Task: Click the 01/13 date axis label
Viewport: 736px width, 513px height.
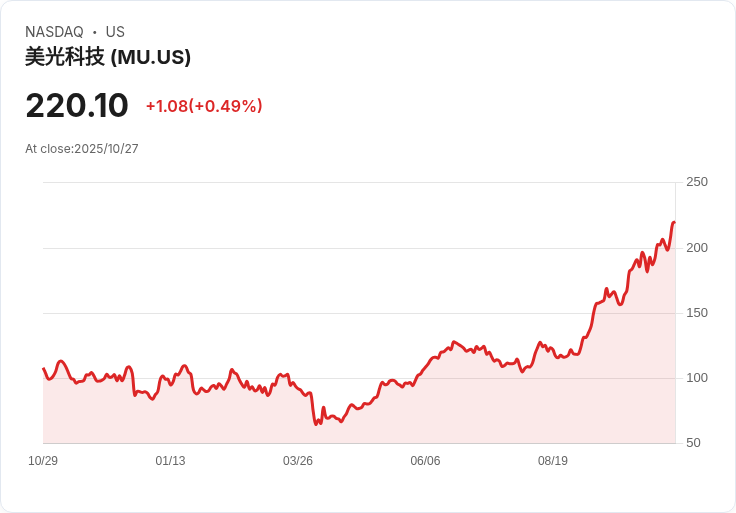Action: (x=170, y=461)
